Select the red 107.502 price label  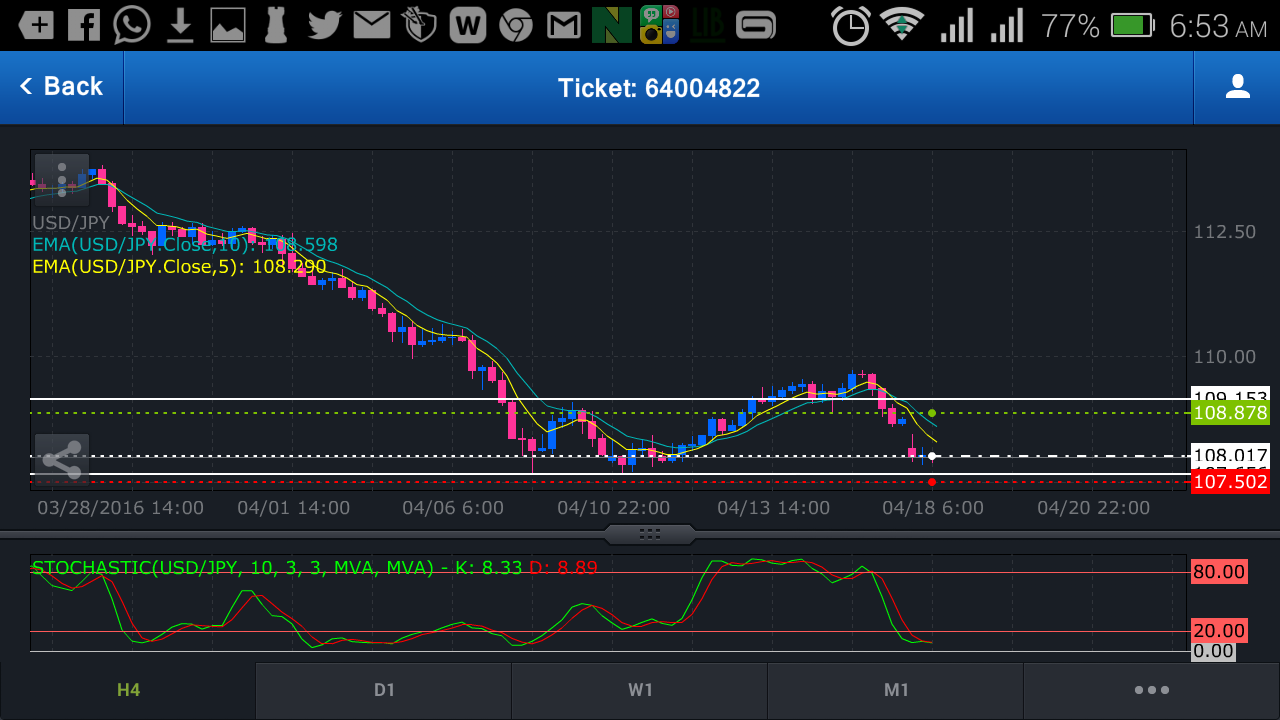pyautogui.click(x=1230, y=483)
